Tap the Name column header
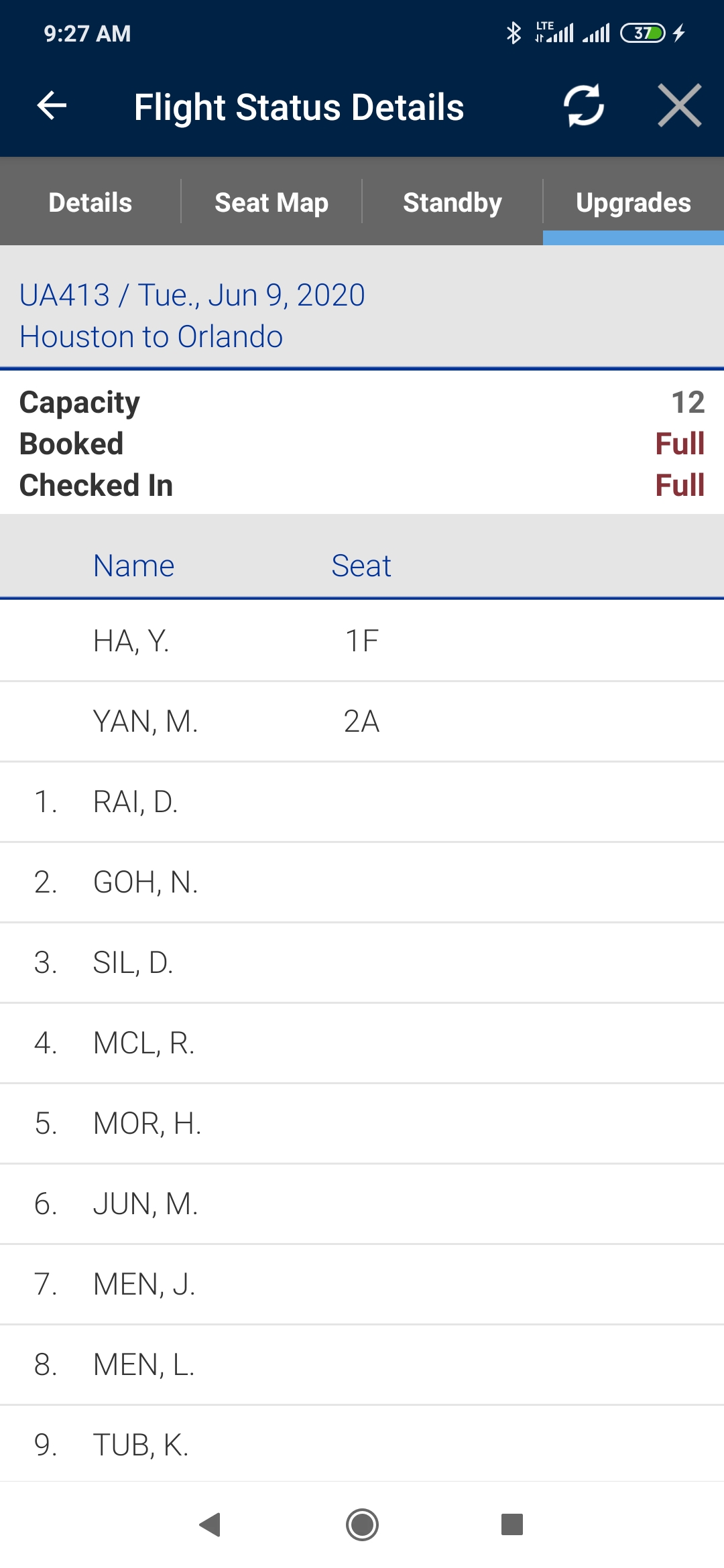This screenshot has width=724, height=1568. point(133,566)
